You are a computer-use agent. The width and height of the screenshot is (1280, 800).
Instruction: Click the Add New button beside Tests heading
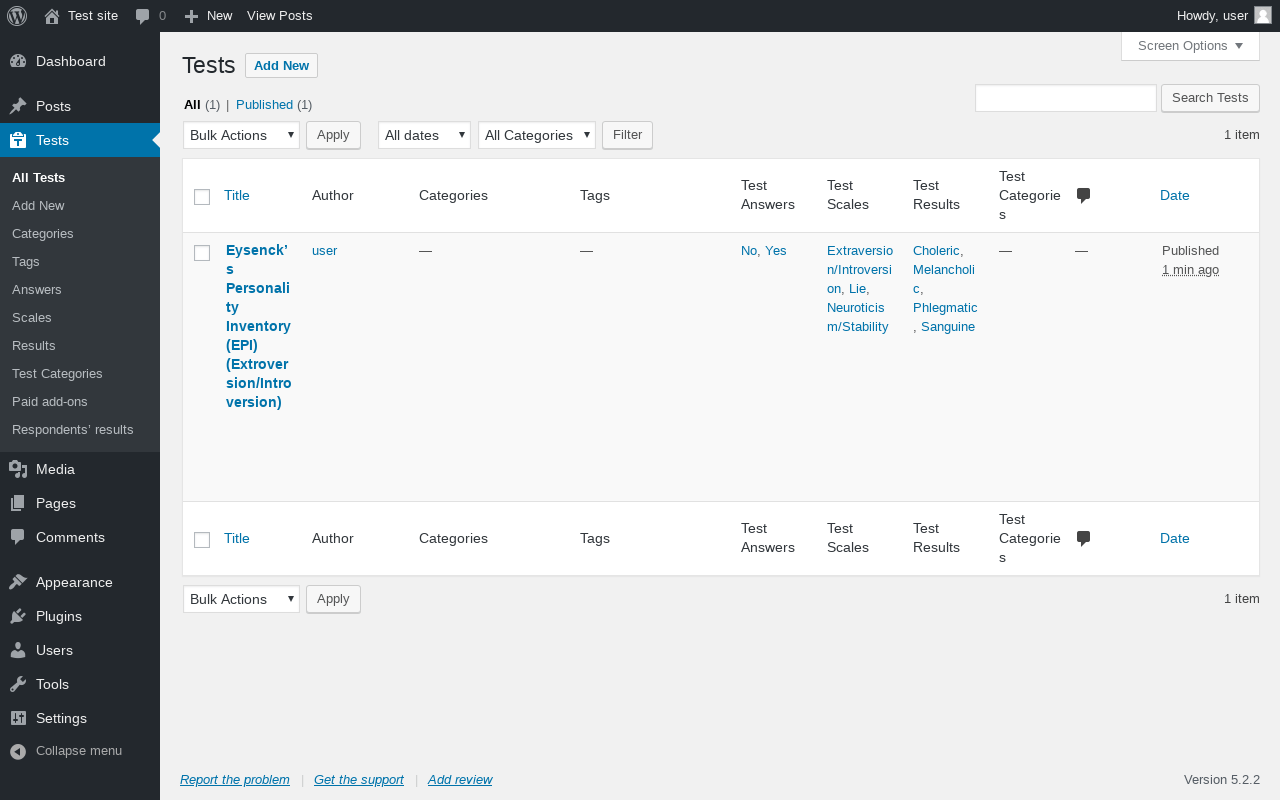click(x=281, y=65)
